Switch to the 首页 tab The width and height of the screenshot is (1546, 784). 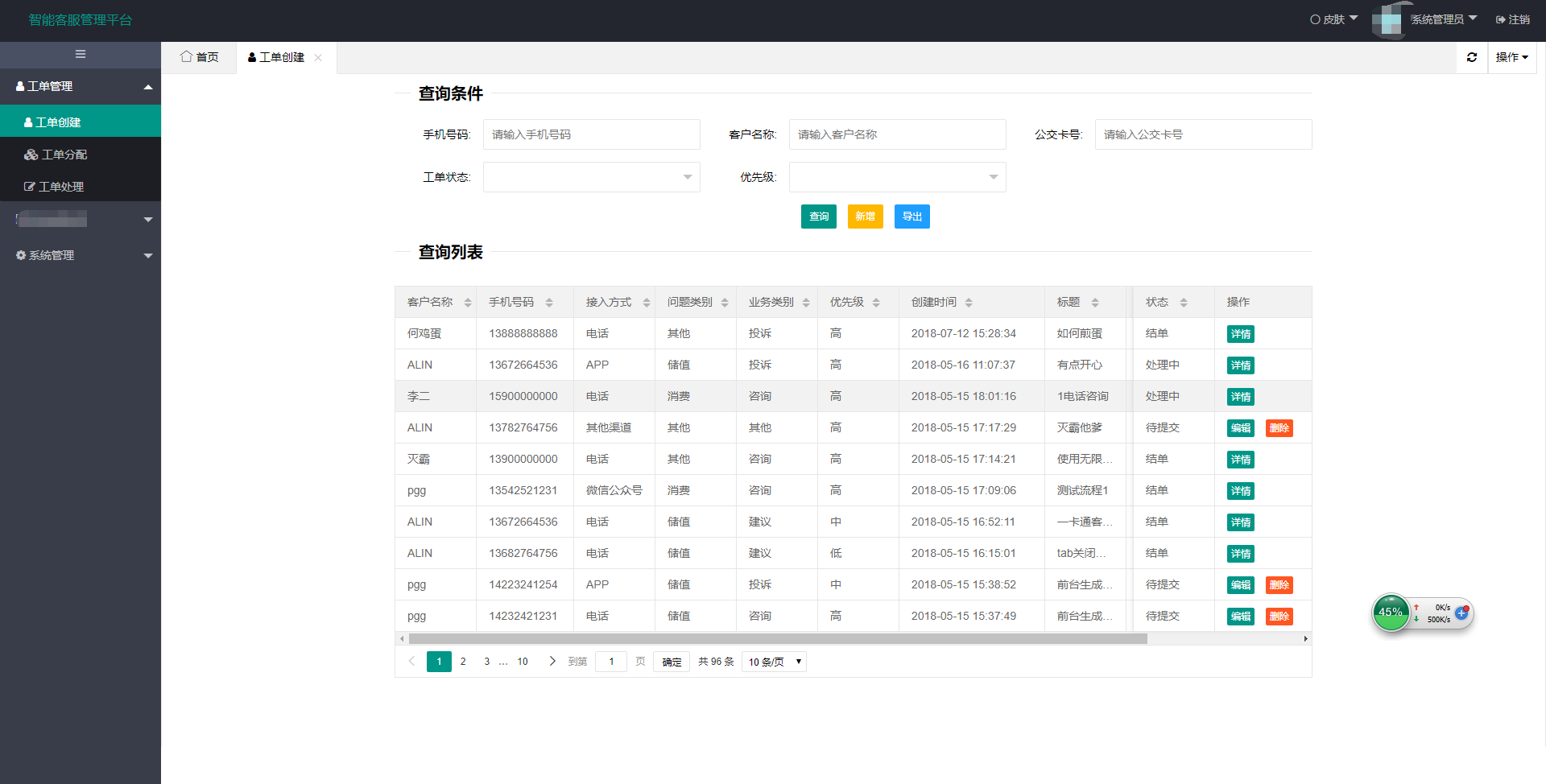200,57
